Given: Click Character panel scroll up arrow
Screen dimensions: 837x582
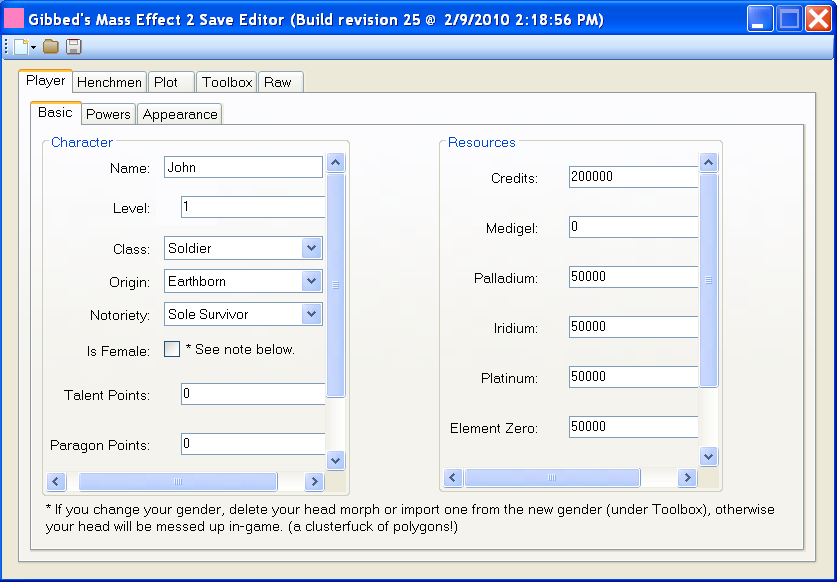Looking at the screenshot, I should tap(335, 162).
